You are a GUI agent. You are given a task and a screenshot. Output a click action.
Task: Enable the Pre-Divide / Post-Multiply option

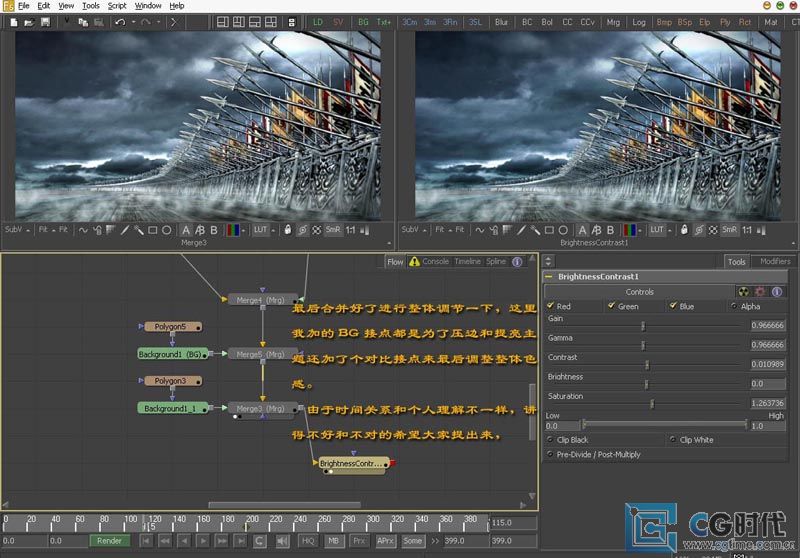tap(551, 454)
